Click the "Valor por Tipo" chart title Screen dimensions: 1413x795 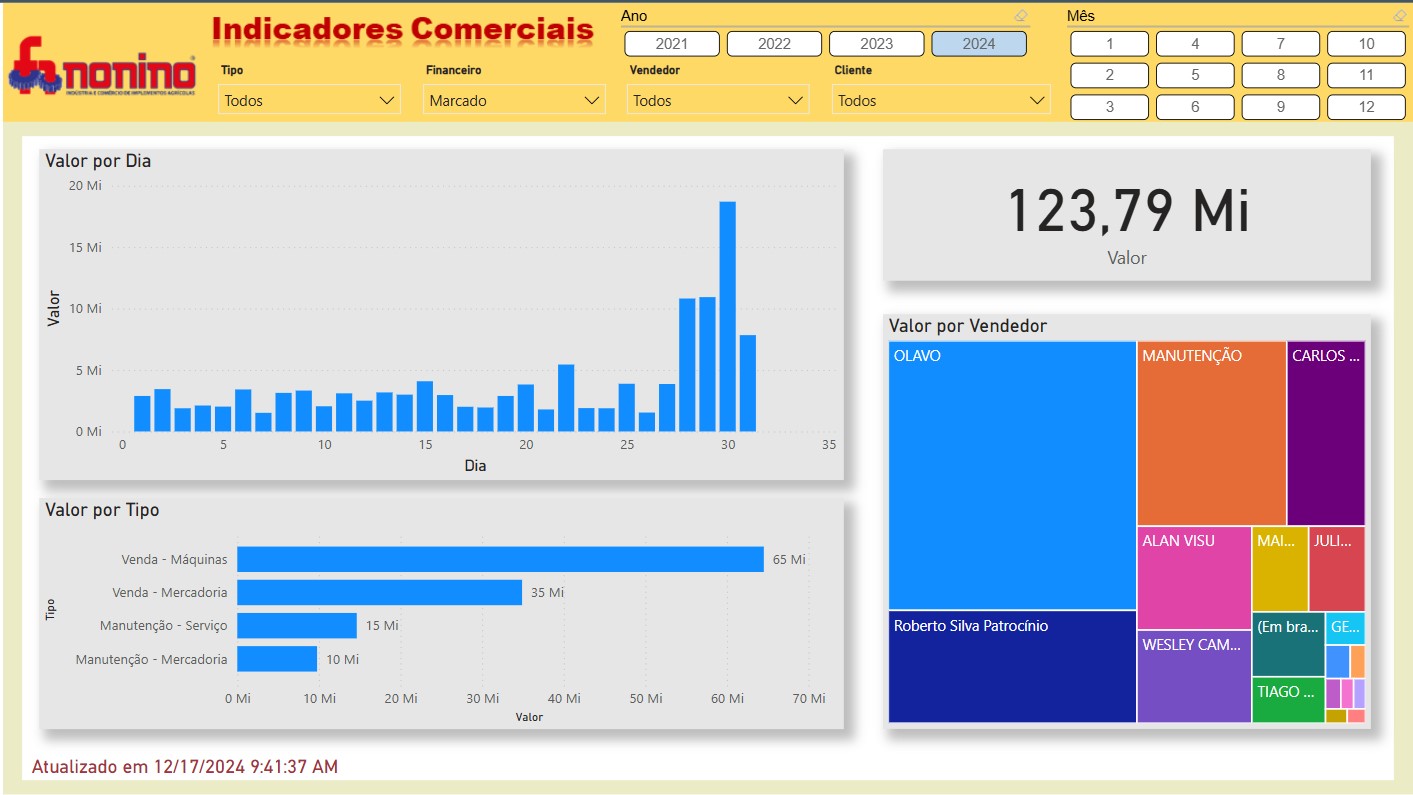point(102,510)
